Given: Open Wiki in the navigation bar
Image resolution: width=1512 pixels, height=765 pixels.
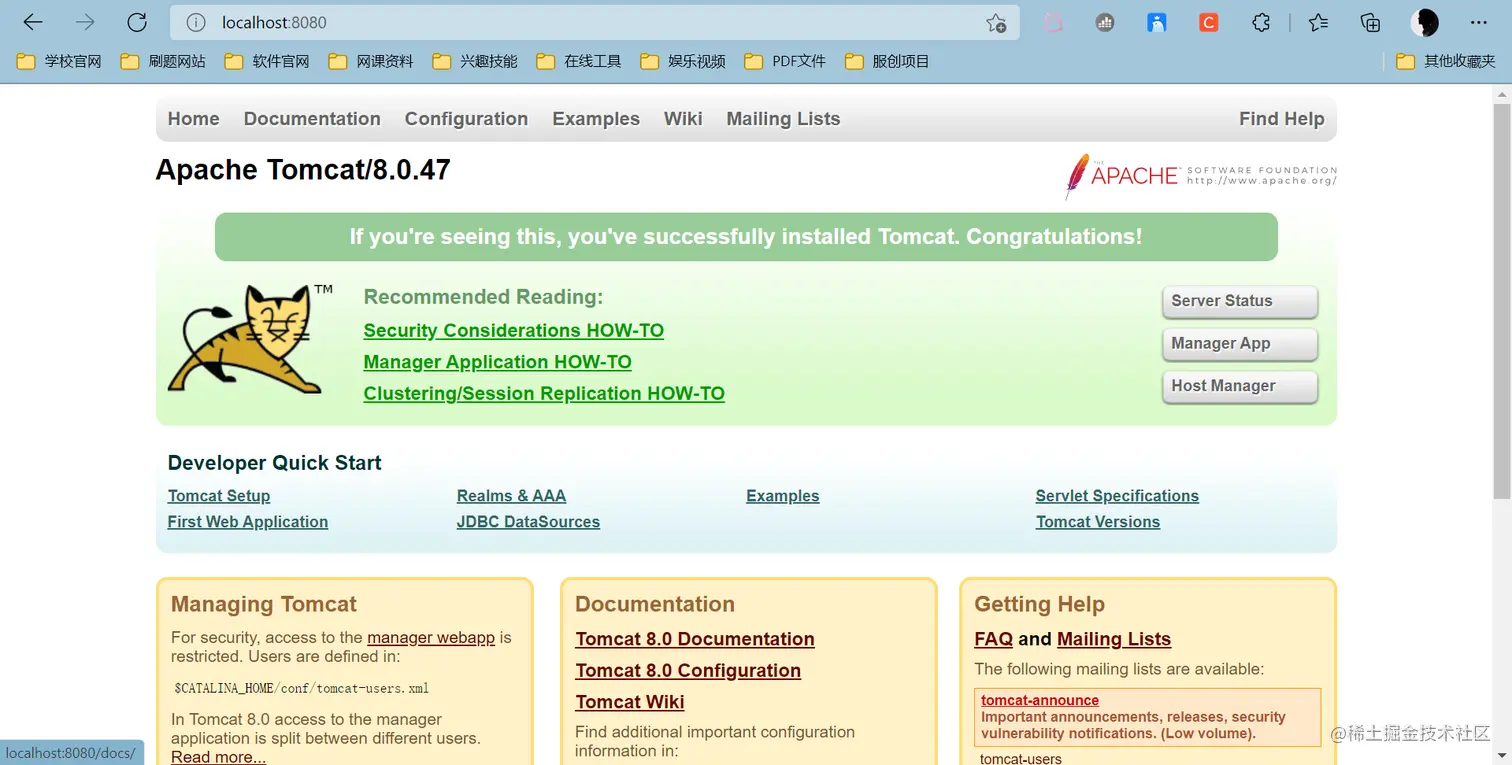Looking at the screenshot, I should [x=683, y=119].
